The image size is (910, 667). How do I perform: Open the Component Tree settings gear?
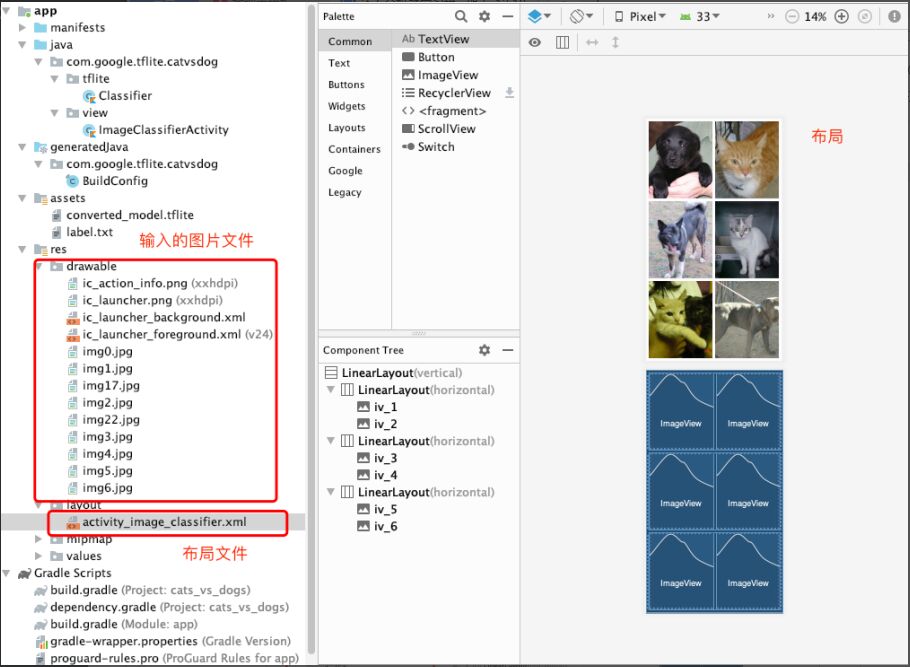485,349
